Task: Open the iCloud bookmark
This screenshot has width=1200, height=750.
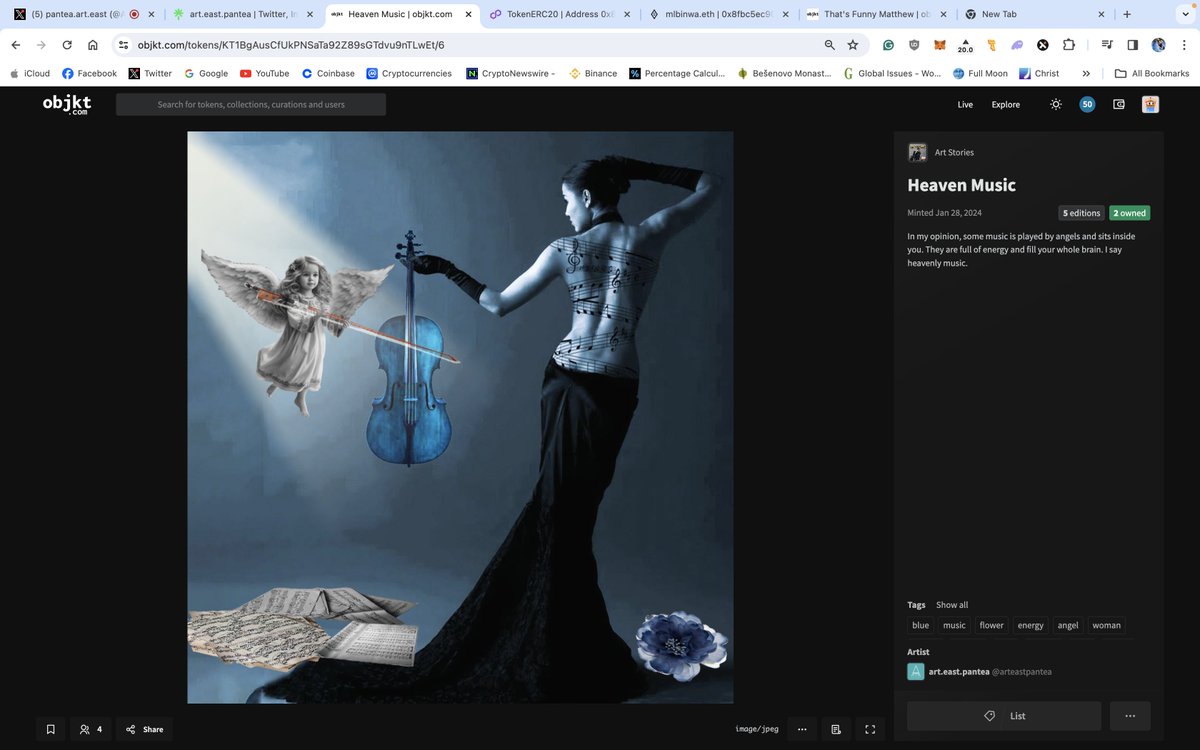Action: 29,73
